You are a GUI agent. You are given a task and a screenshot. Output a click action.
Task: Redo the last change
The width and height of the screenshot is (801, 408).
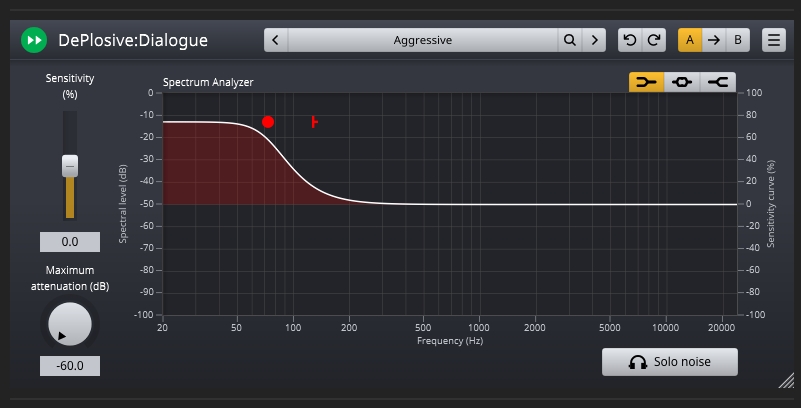(x=654, y=40)
